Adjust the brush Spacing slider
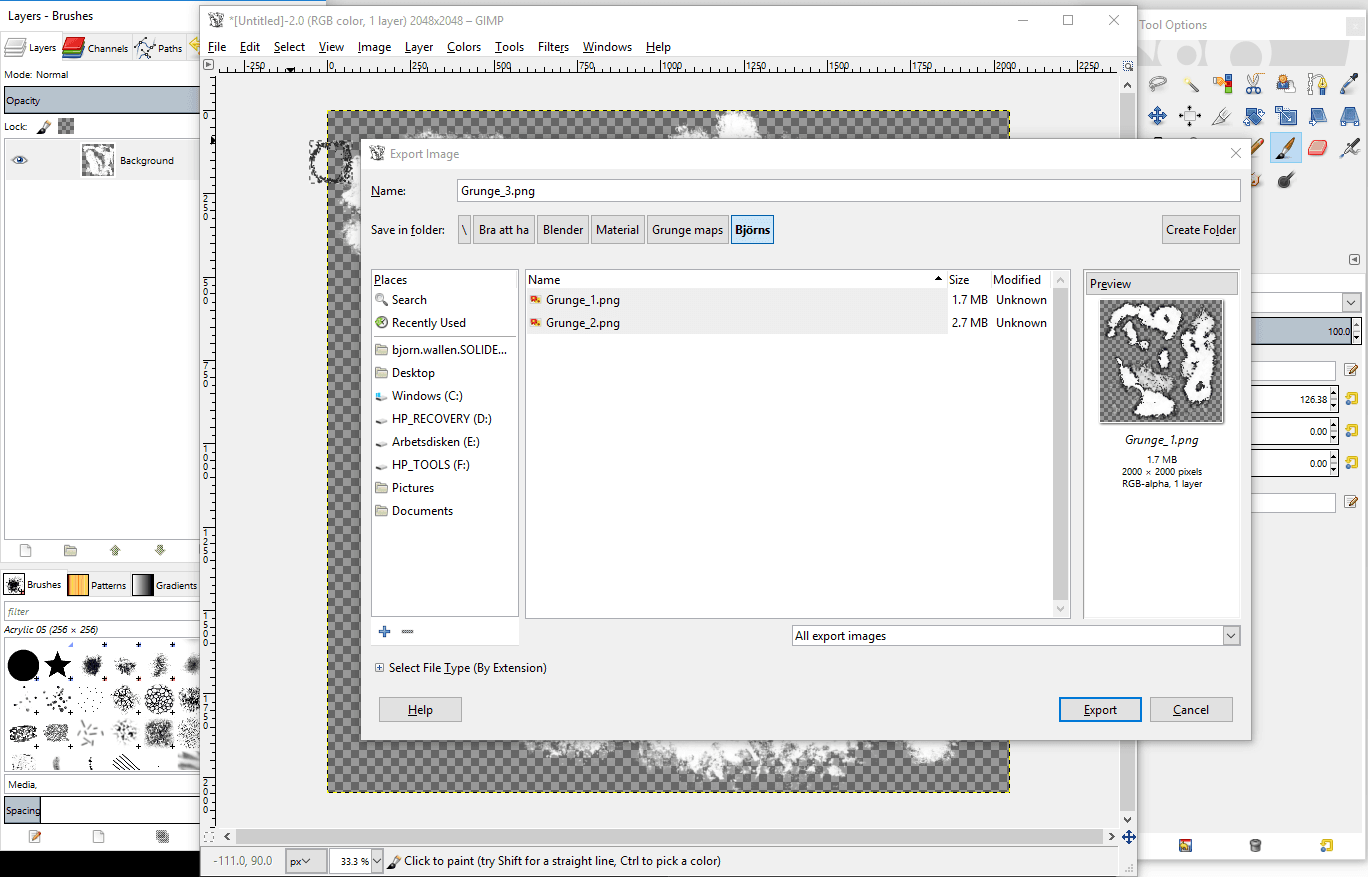1368x877 pixels. pos(100,810)
